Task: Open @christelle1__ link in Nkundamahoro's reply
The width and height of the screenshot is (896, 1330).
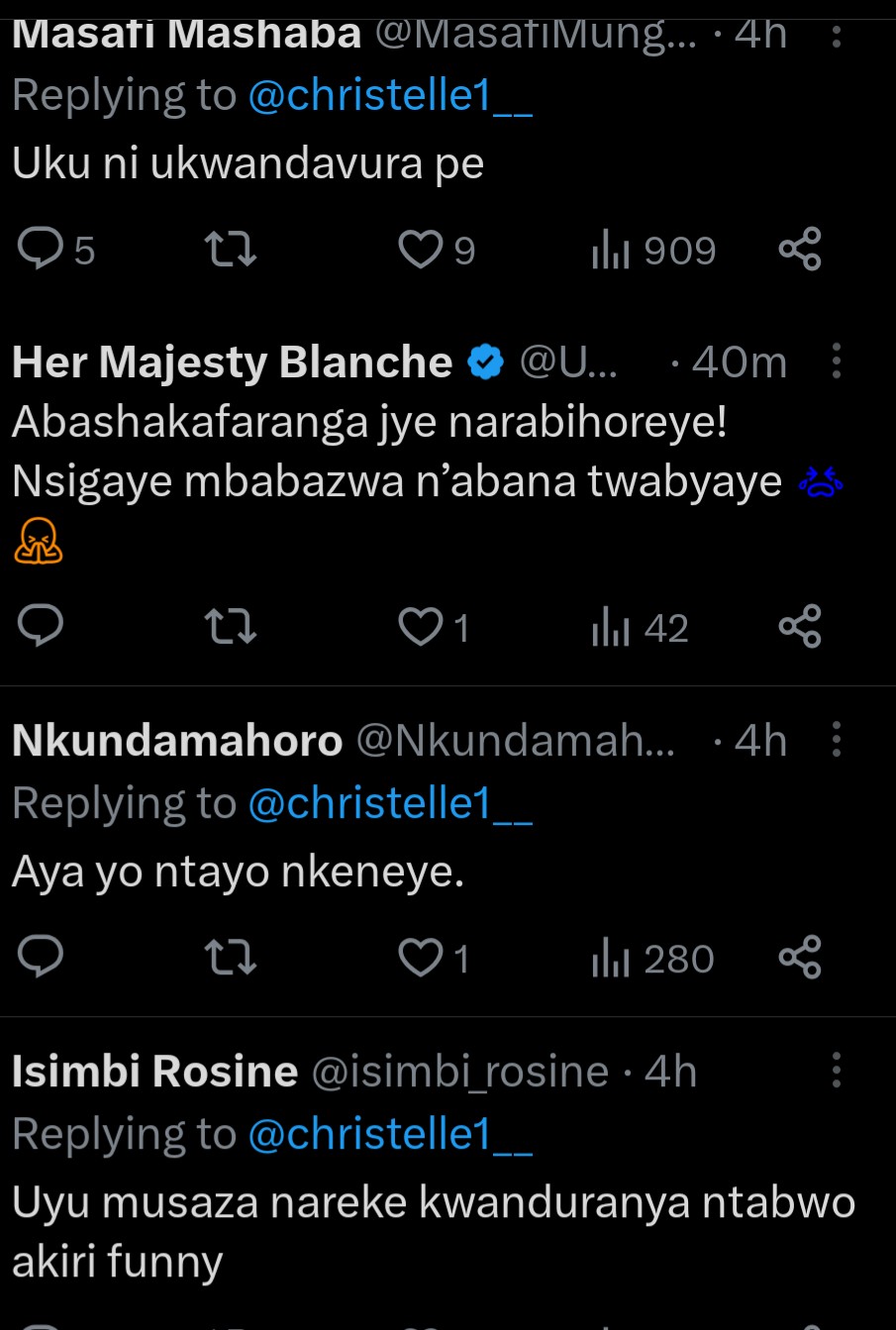Action: pyautogui.click(x=389, y=804)
